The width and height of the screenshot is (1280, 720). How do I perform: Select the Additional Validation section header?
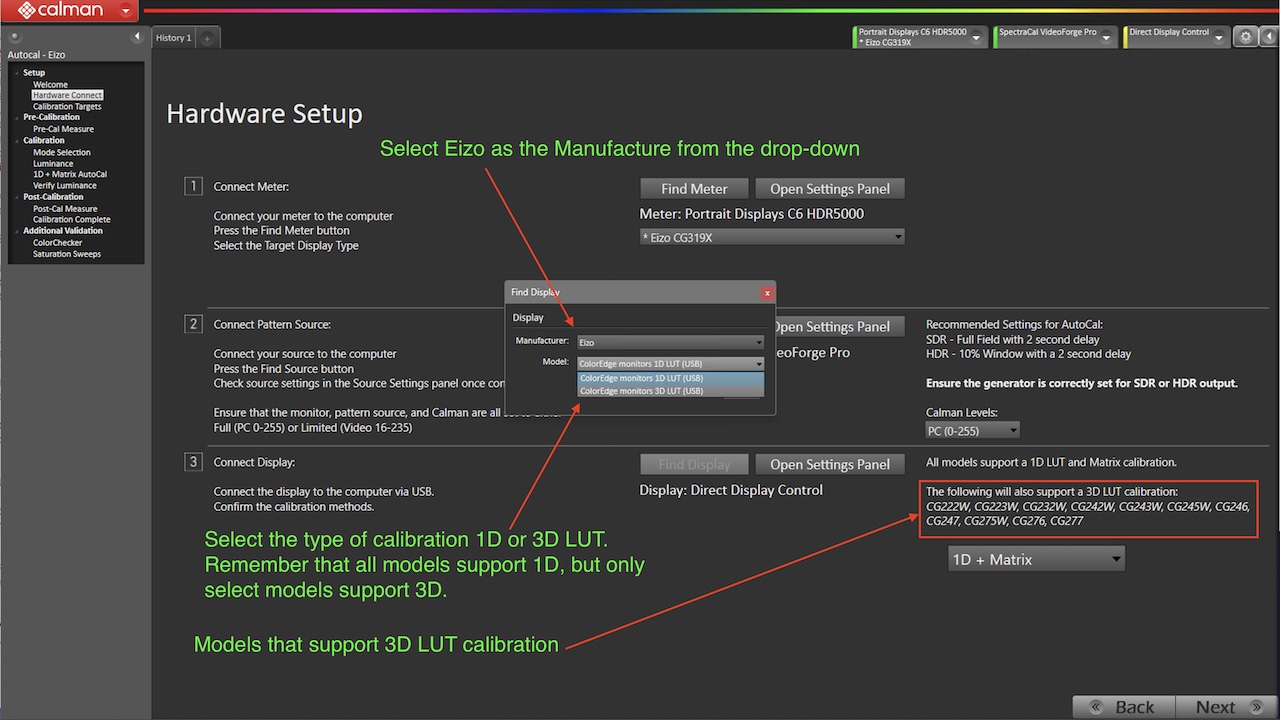62,230
